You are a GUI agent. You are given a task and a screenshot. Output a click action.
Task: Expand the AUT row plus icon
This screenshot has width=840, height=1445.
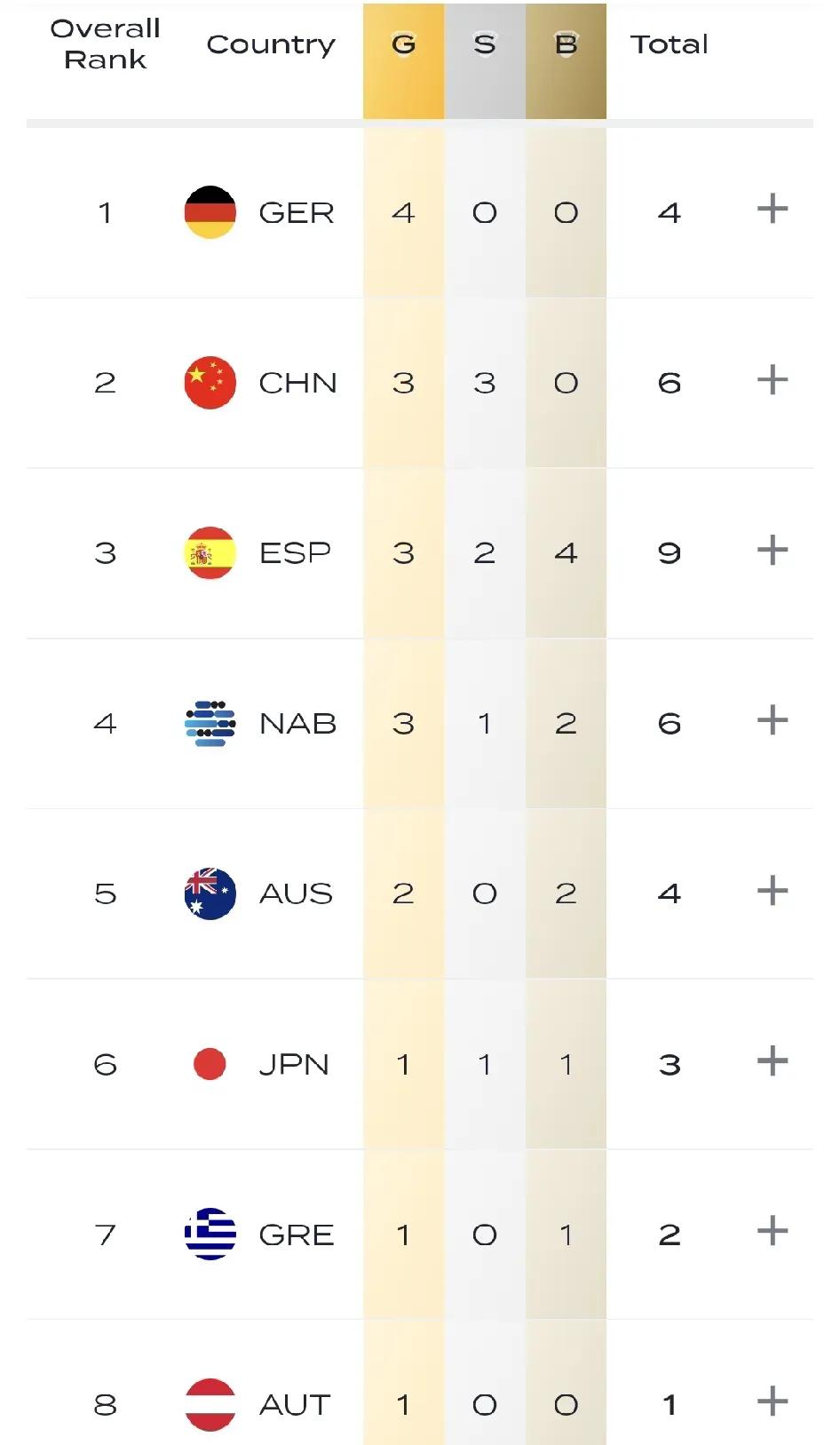pos(773,1401)
